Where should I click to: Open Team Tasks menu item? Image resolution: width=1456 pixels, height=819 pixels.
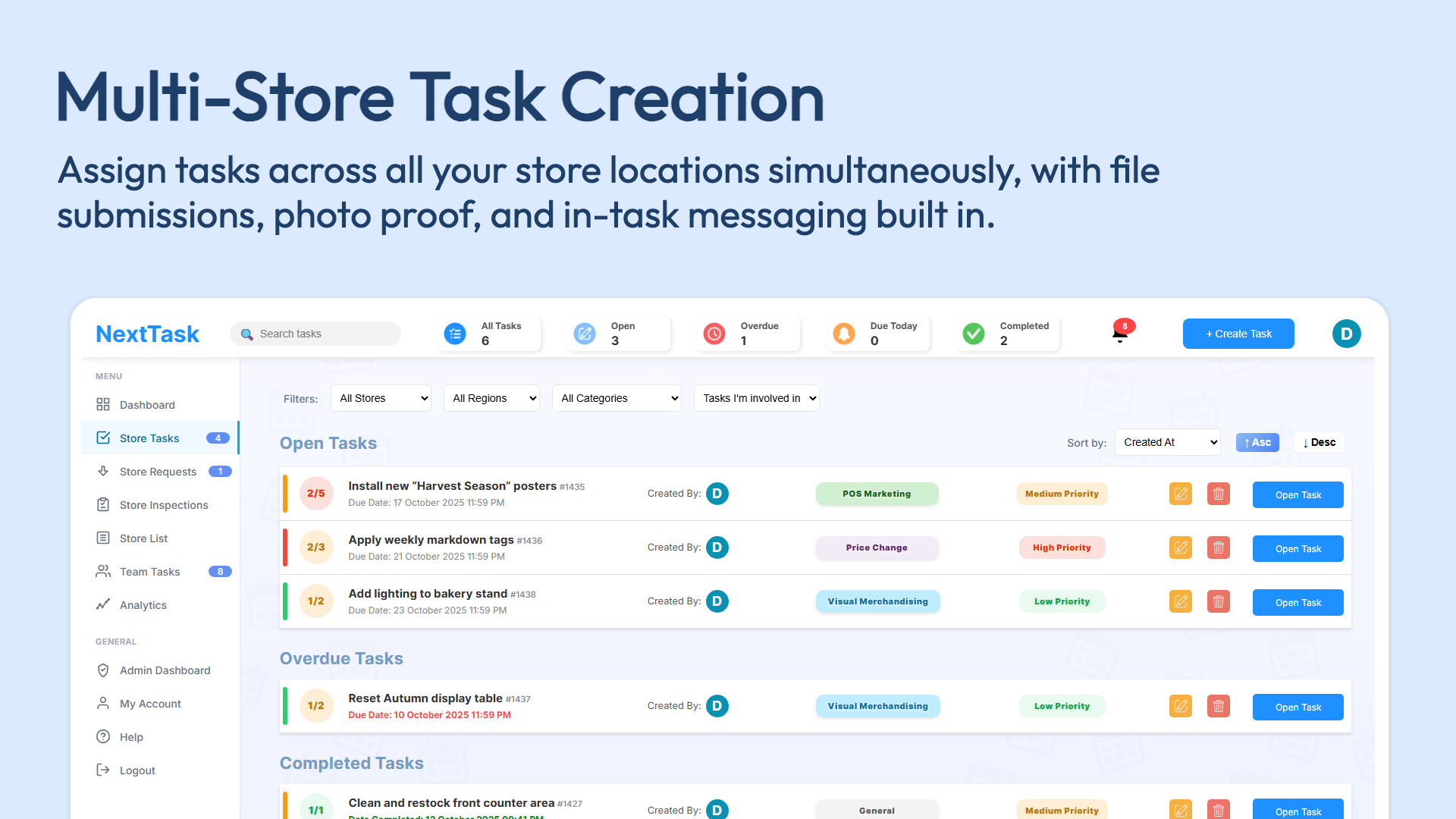(160, 572)
